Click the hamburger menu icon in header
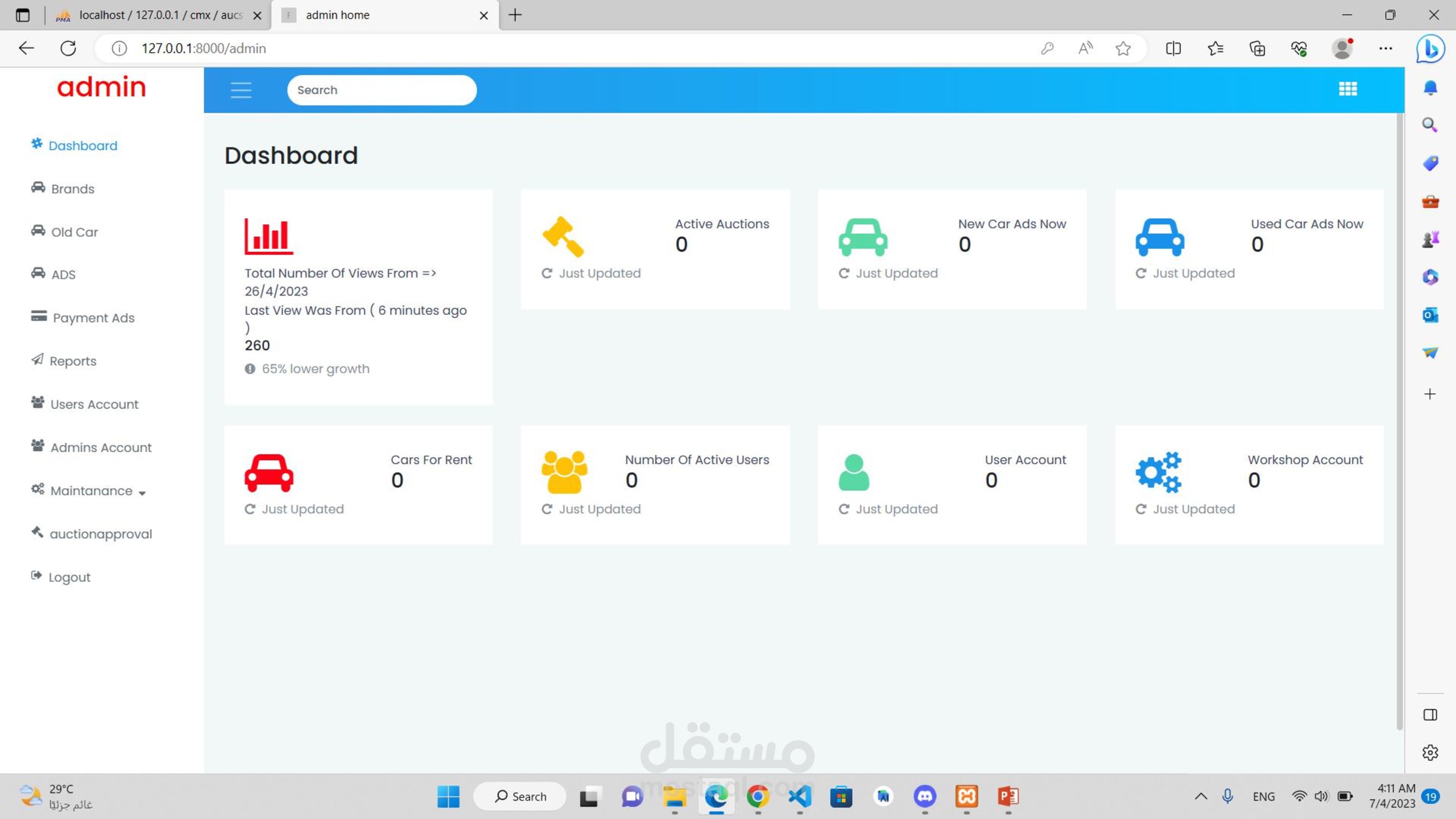 [x=241, y=90]
